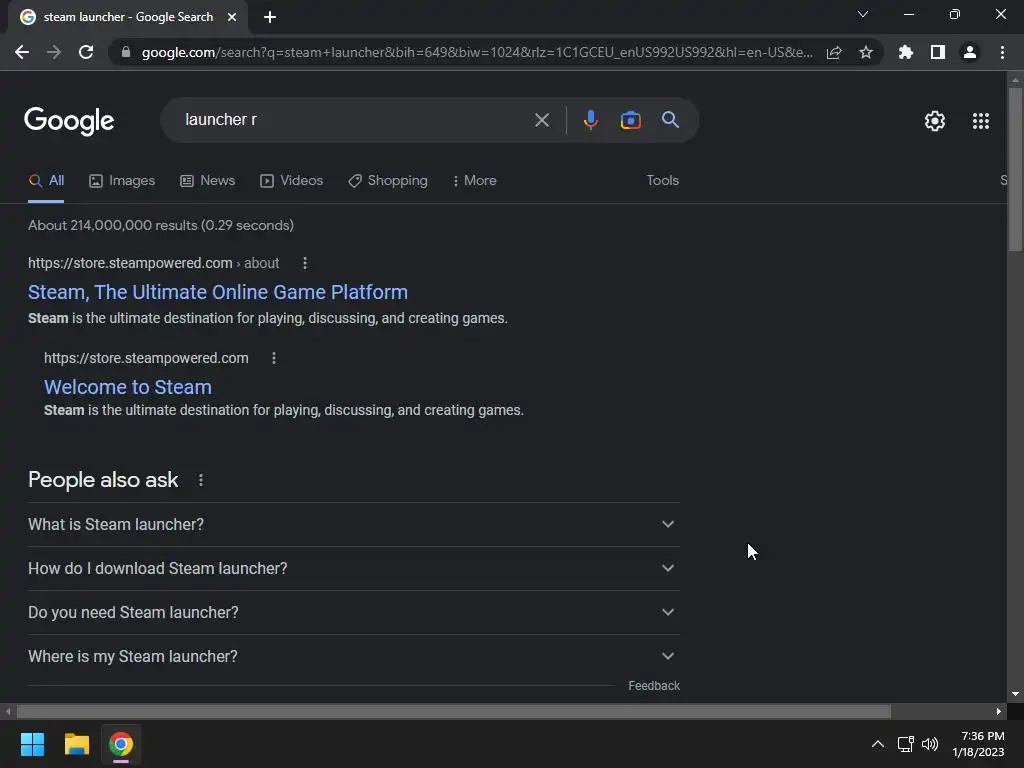
Task: Bookmark this tab with the star icon
Action: 866,52
